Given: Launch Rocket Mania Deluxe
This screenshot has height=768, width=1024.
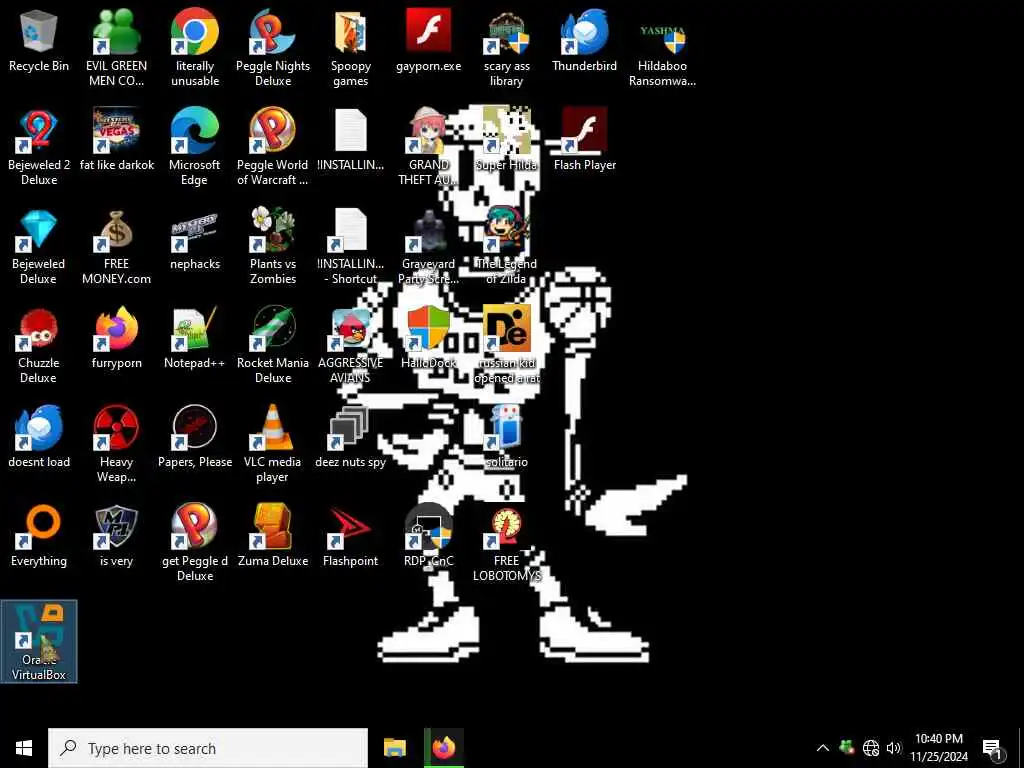Looking at the screenshot, I should pyautogui.click(x=273, y=345).
